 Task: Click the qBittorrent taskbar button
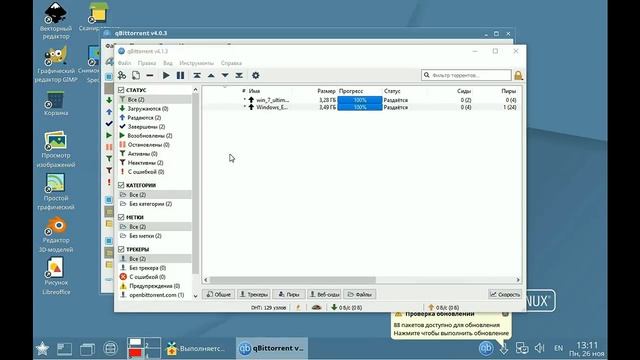point(271,348)
